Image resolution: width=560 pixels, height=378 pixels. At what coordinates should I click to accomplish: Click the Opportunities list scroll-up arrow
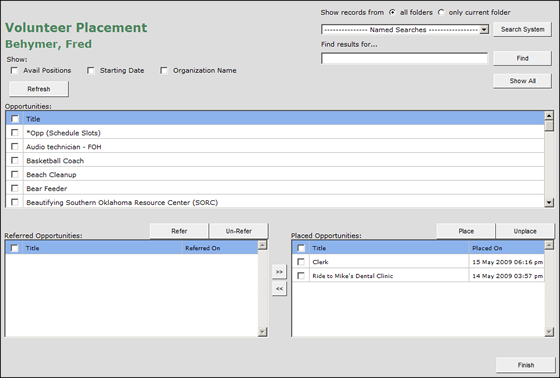pyautogui.click(x=549, y=115)
